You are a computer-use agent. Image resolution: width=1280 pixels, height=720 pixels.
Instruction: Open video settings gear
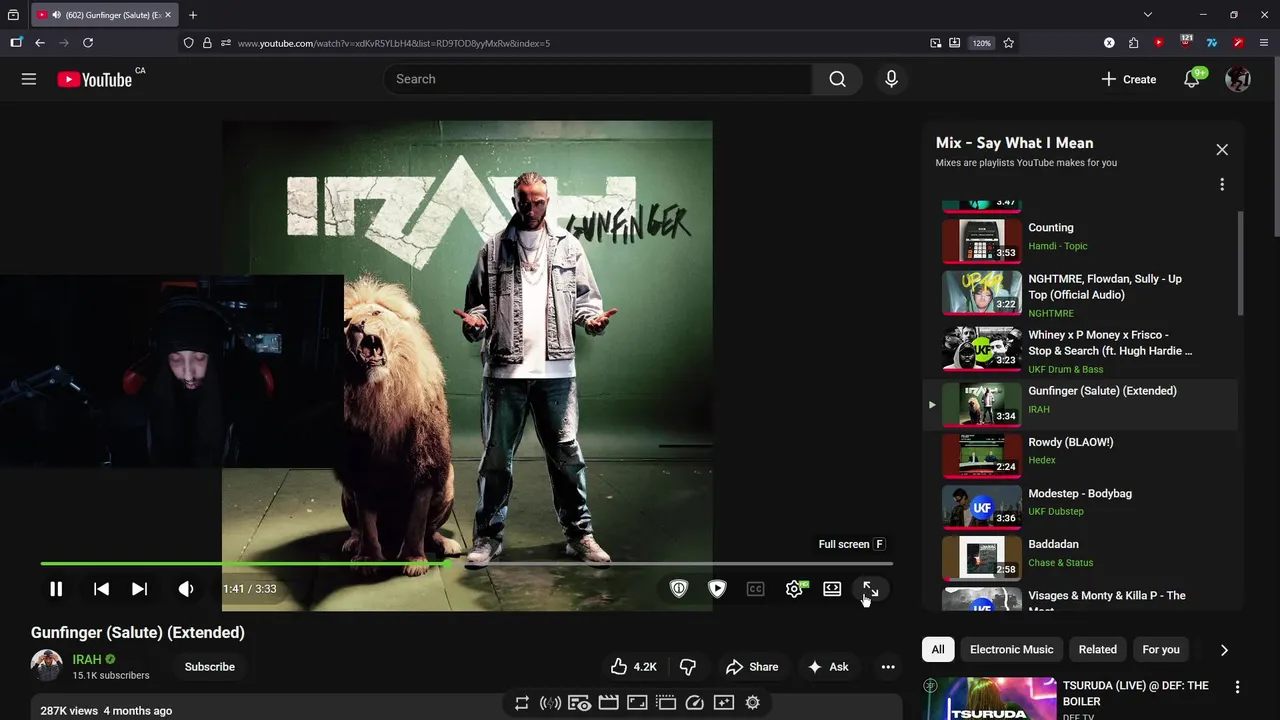click(x=794, y=589)
